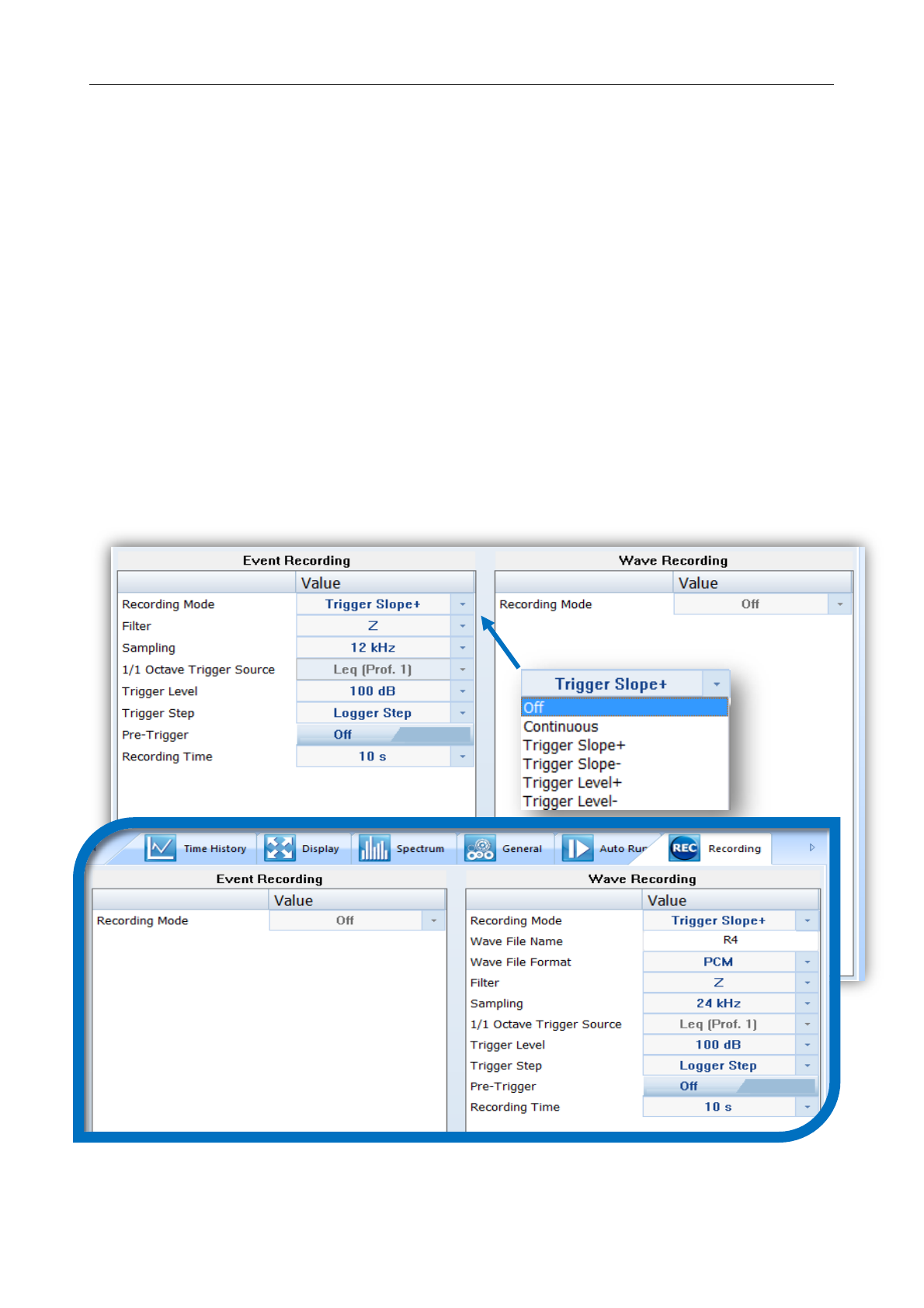Select Trigger Slope- in the dropdown list
This screenshot has height=1308, width=924.
[x=624, y=764]
